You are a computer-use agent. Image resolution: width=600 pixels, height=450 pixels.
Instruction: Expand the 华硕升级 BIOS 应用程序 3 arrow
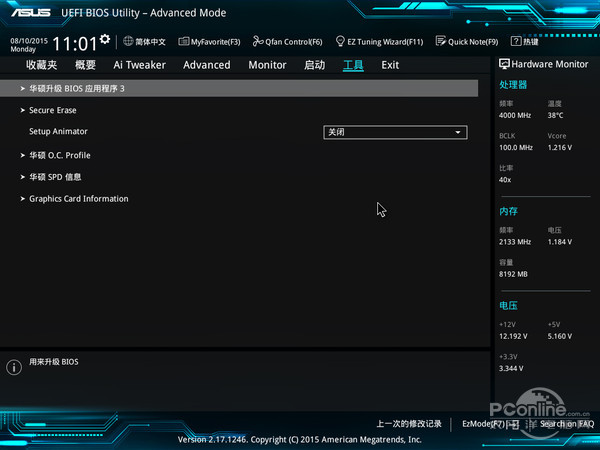pyautogui.click(x=23, y=88)
